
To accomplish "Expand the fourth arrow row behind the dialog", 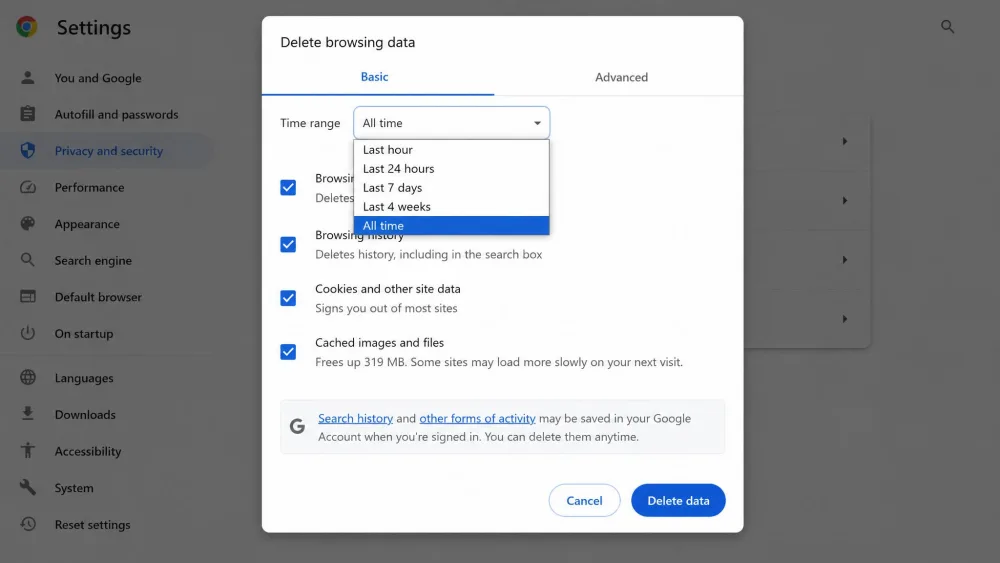I will point(844,319).
